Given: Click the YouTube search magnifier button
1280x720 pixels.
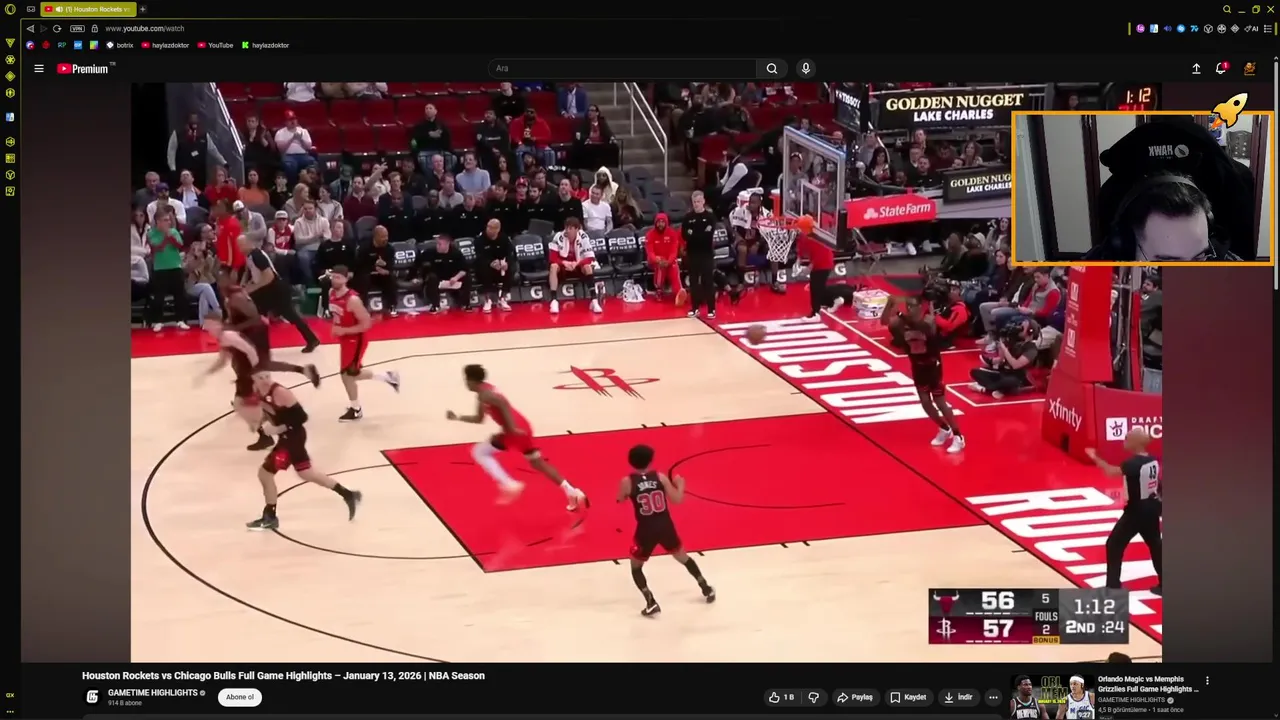Looking at the screenshot, I should [772, 68].
